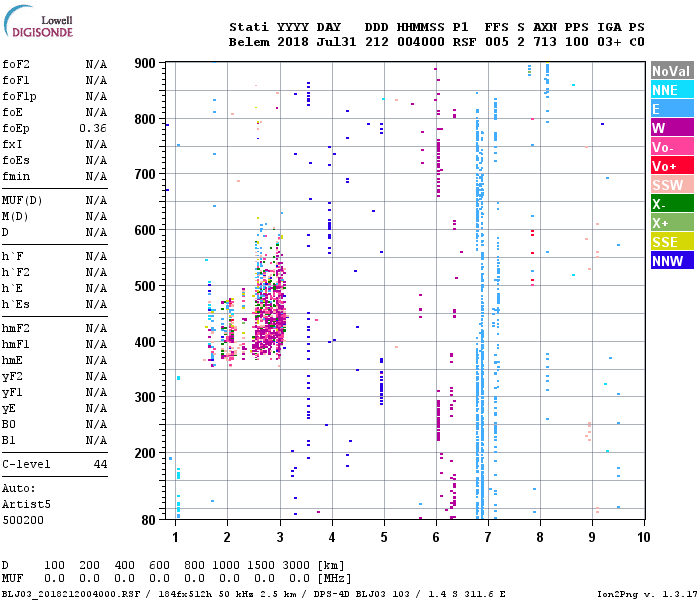The height and width of the screenshot is (600, 700).
Task: Click the Lowell Digisonde logo
Action: pos(38,21)
